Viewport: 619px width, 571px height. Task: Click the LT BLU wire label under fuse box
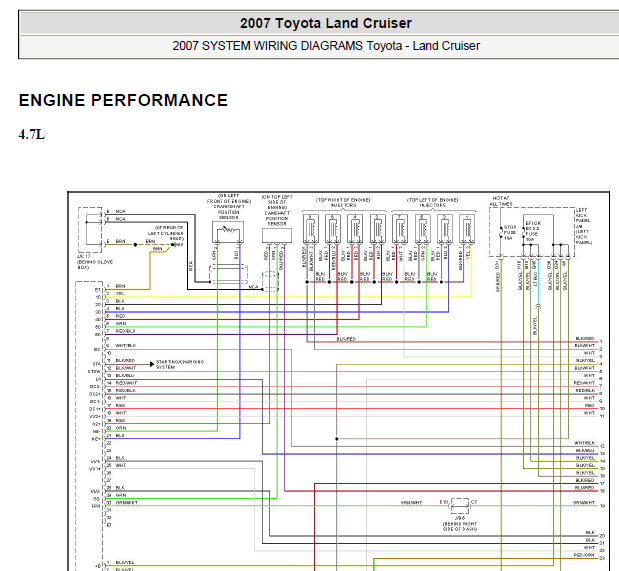click(x=535, y=279)
